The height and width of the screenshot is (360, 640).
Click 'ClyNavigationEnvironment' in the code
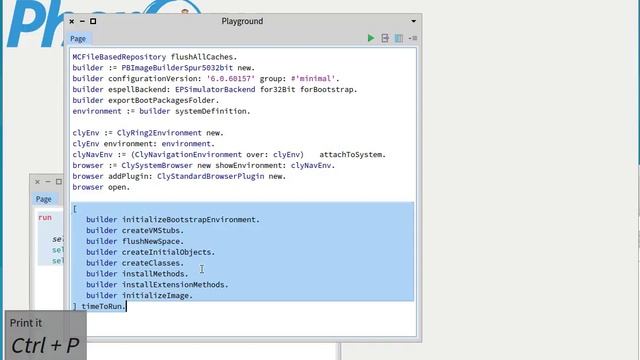188,155
